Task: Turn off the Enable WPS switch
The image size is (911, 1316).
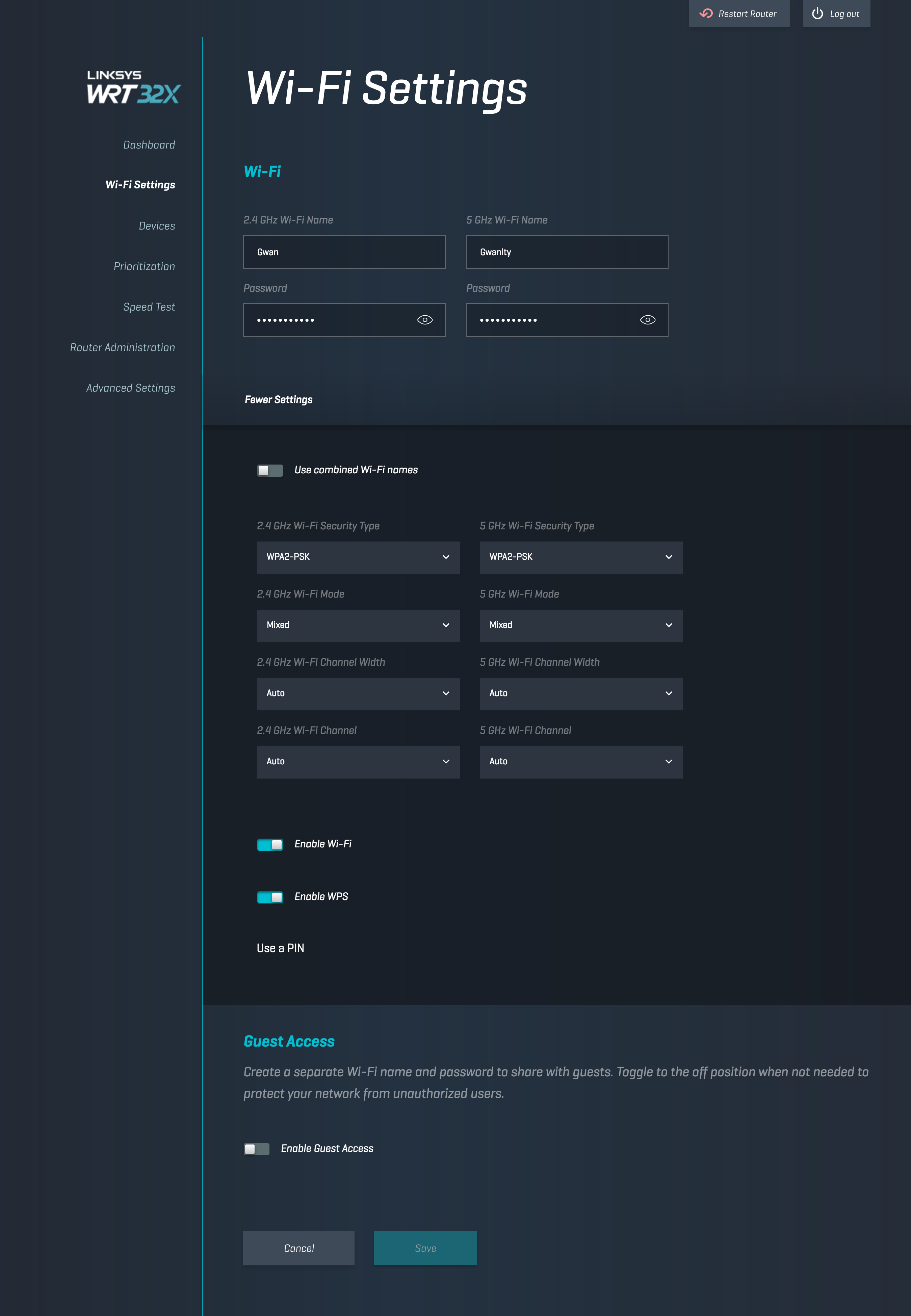Action: point(270,897)
